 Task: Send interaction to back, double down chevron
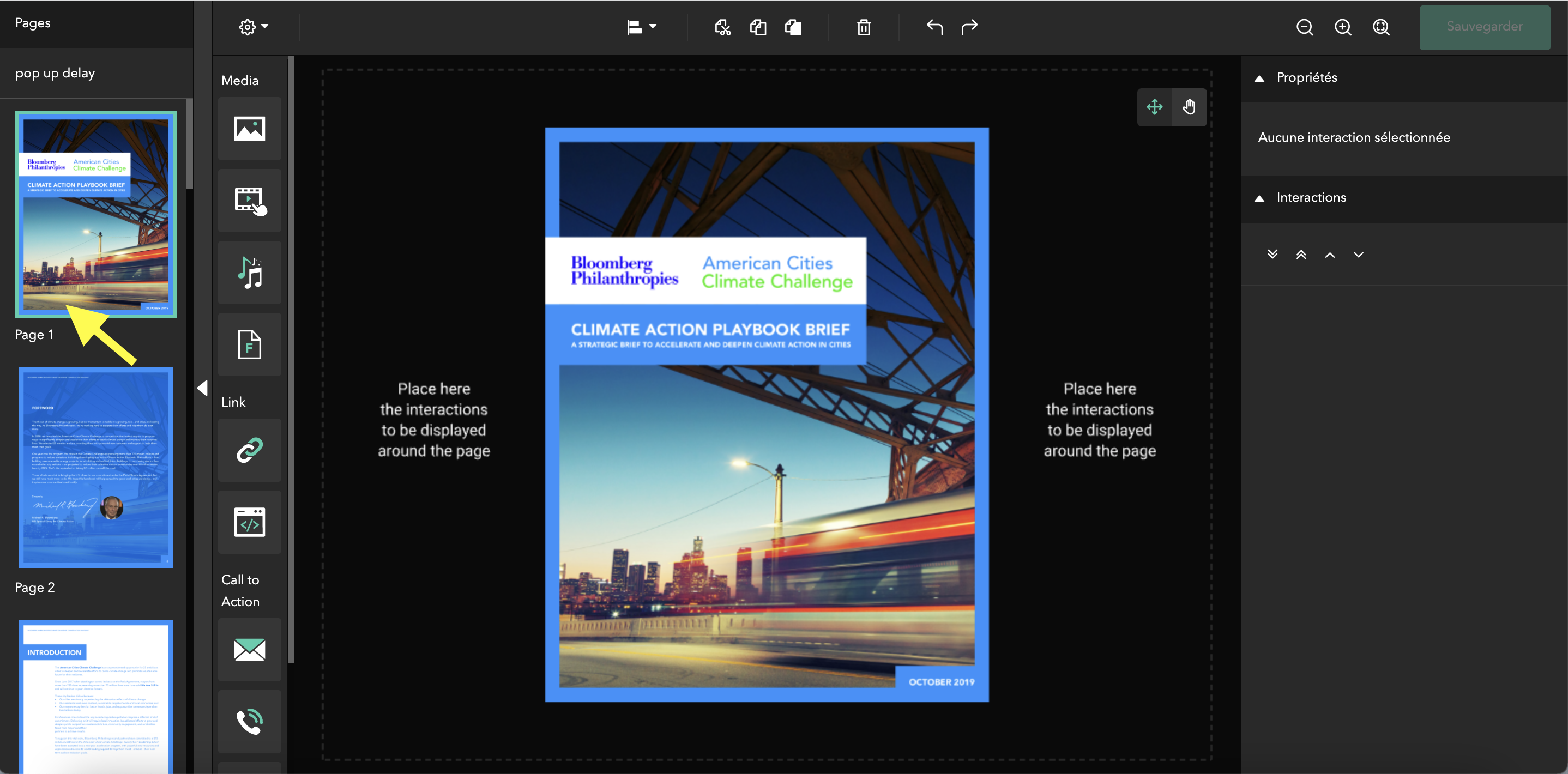1272,255
